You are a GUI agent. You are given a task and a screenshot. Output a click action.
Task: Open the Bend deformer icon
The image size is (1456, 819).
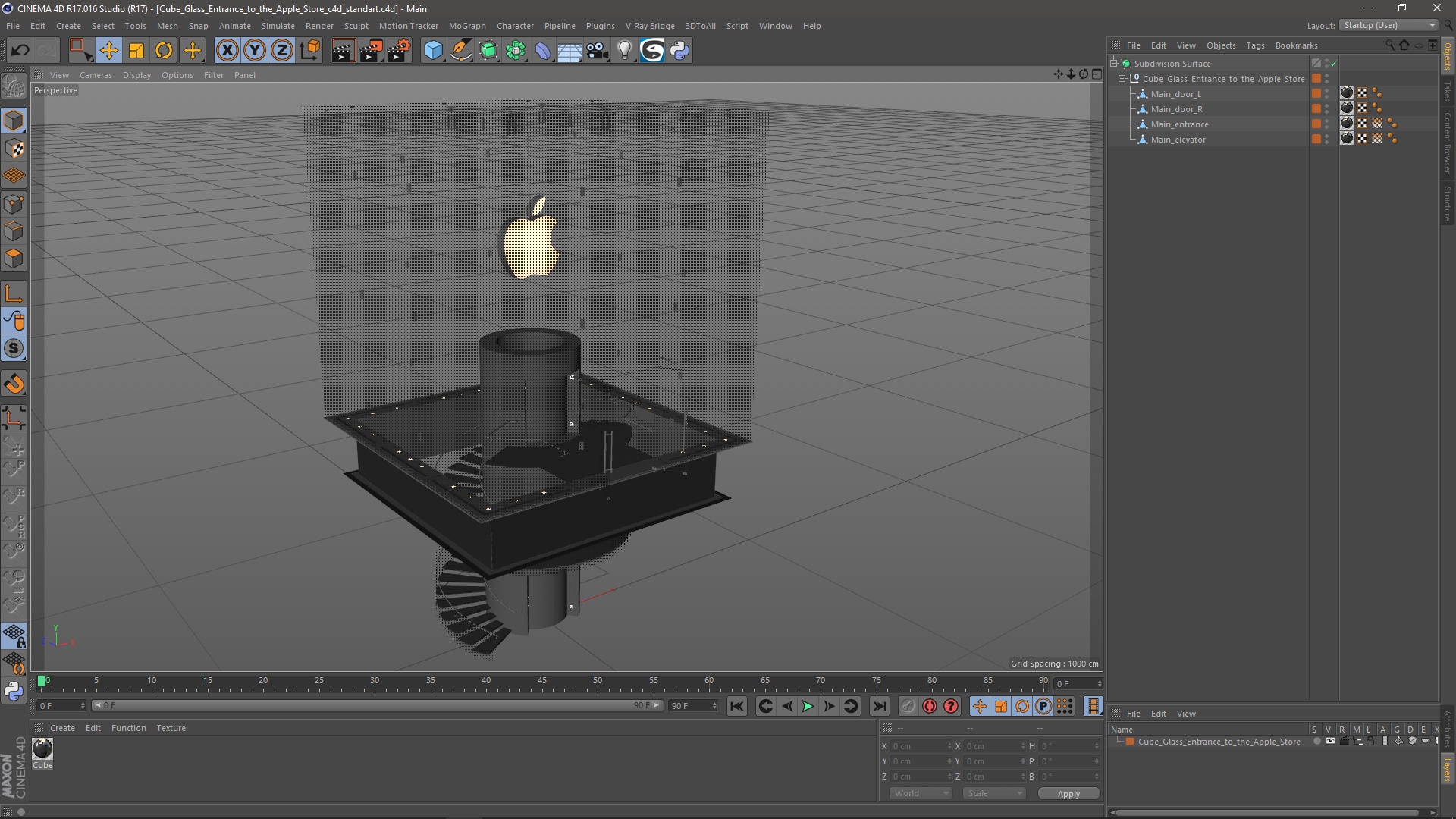(x=543, y=50)
